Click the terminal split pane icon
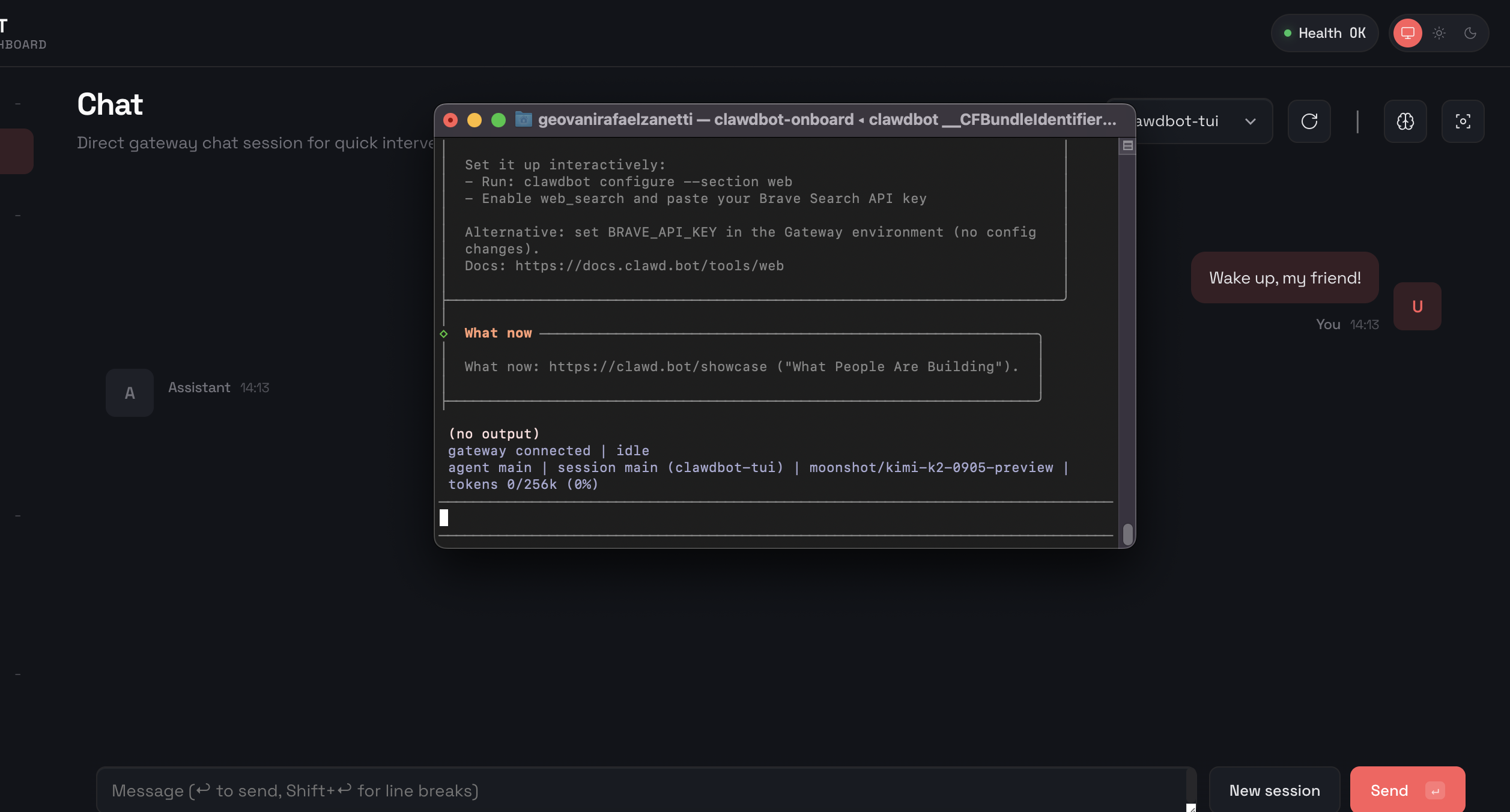The image size is (1510, 812). [1127, 145]
